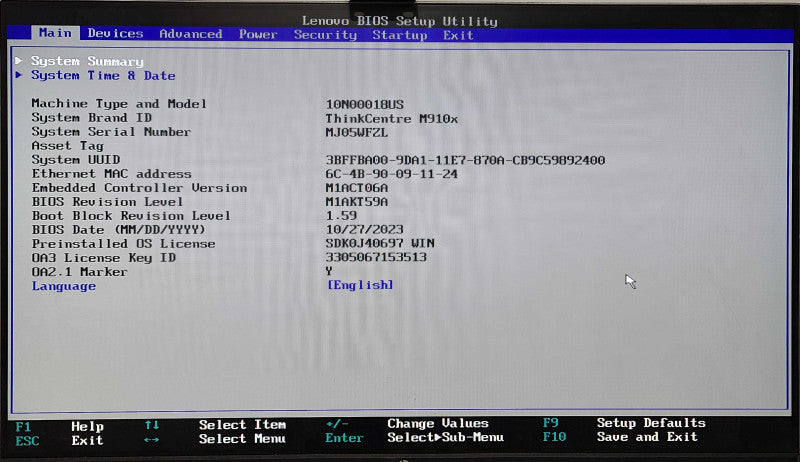Image resolution: width=800 pixels, height=462 pixels.
Task: Click the System Serial Number label
Action: pos(111,132)
